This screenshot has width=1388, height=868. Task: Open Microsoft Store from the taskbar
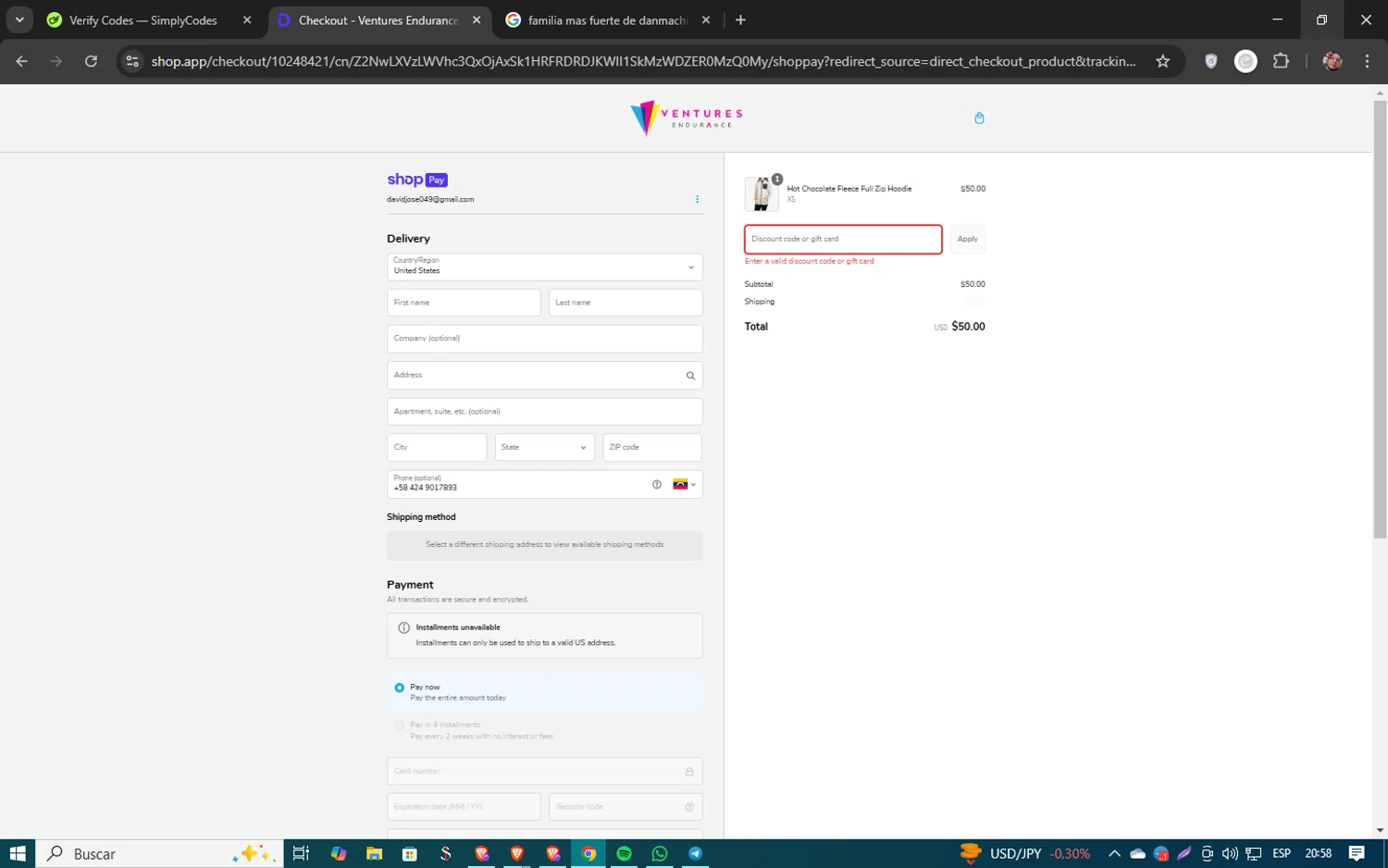click(410, 853)
